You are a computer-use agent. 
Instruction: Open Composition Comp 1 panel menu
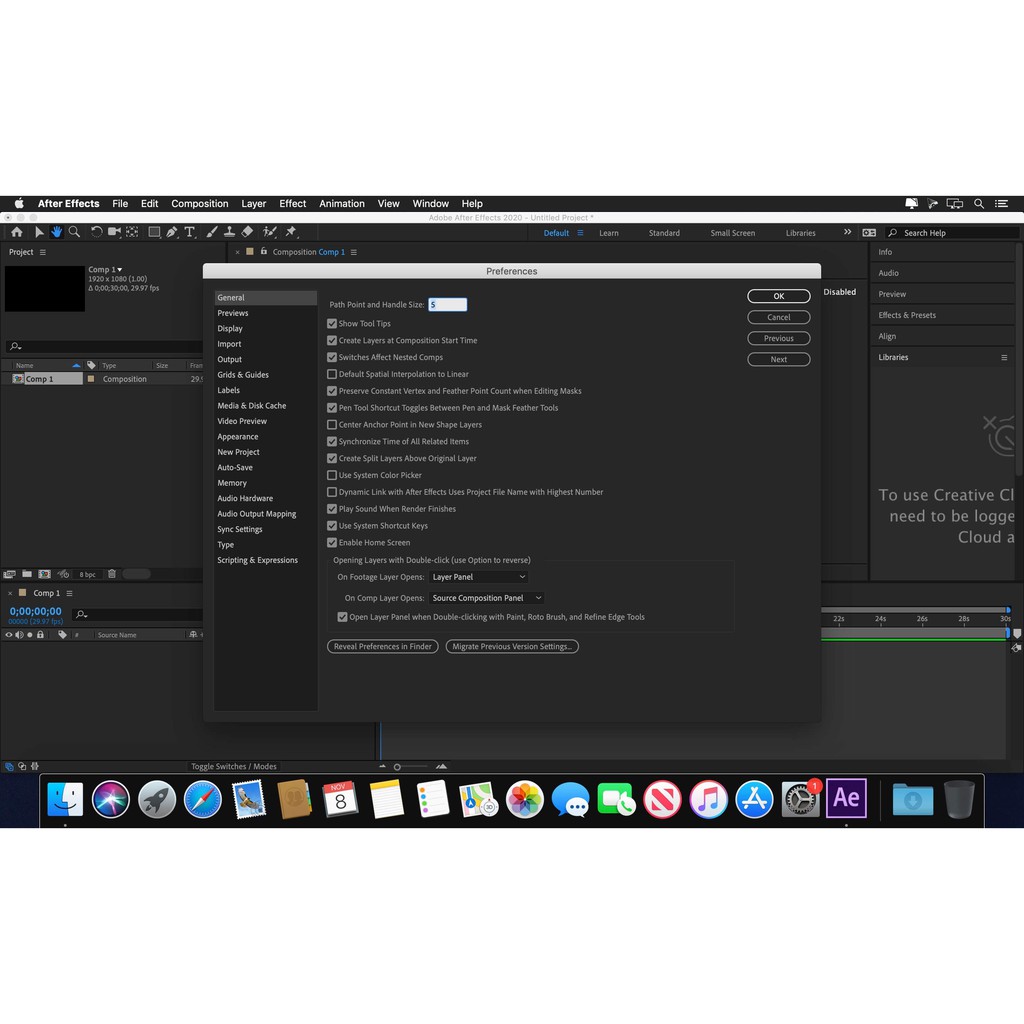353,252
